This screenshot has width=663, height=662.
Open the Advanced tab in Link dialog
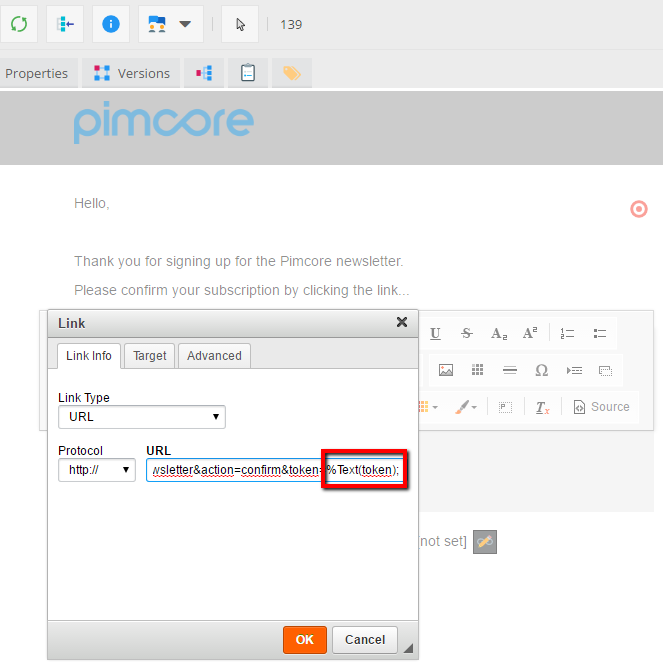[214, 355]
